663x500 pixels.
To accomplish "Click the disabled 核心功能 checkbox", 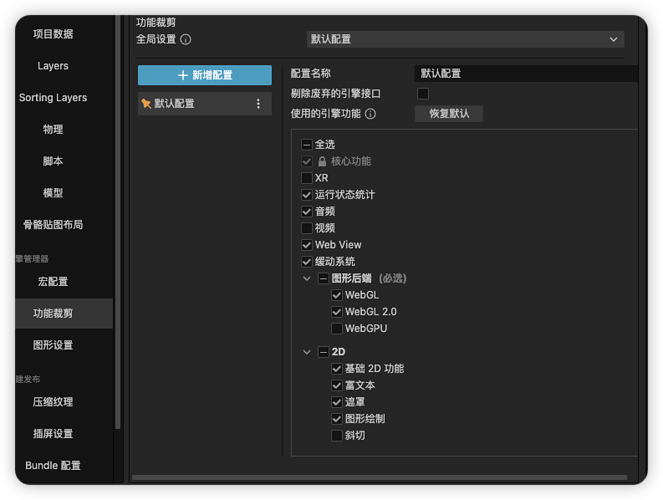I will point(307,161).
